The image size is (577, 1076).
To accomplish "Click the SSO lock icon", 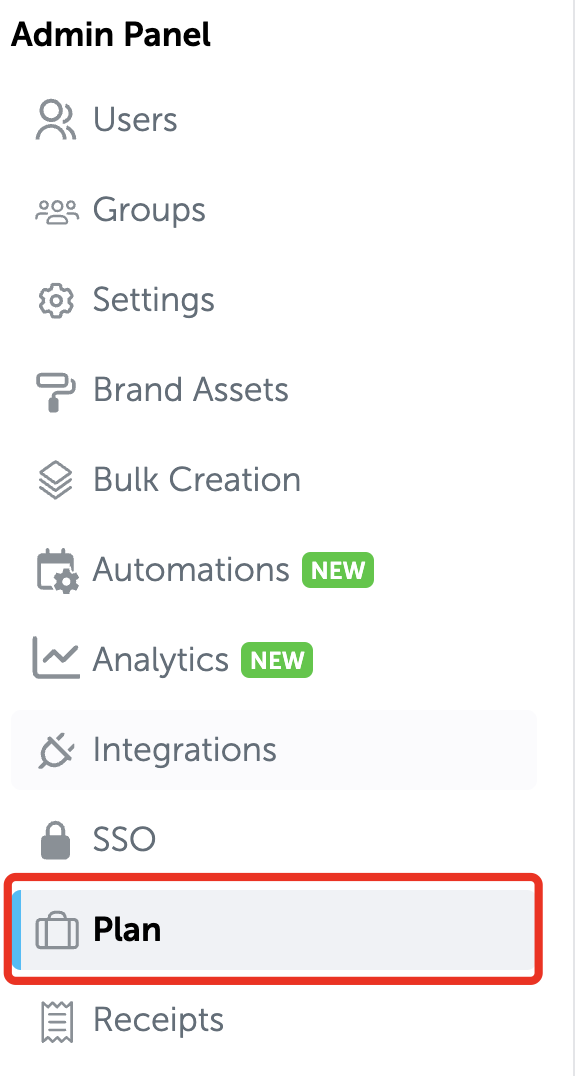I will pyautogui.click(x=56, y=840).
